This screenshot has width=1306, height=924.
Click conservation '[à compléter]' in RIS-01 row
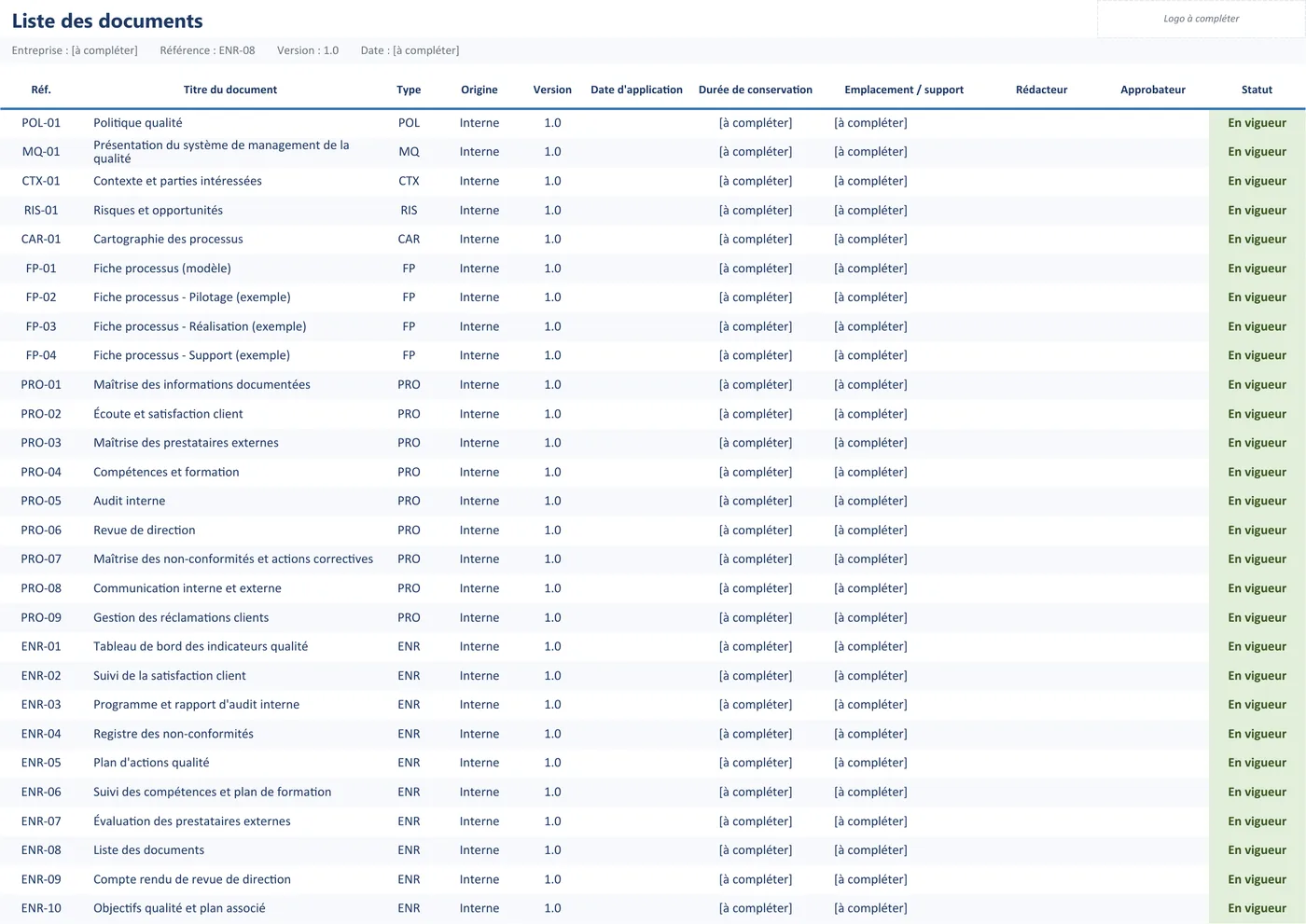[x=756, y=210]
